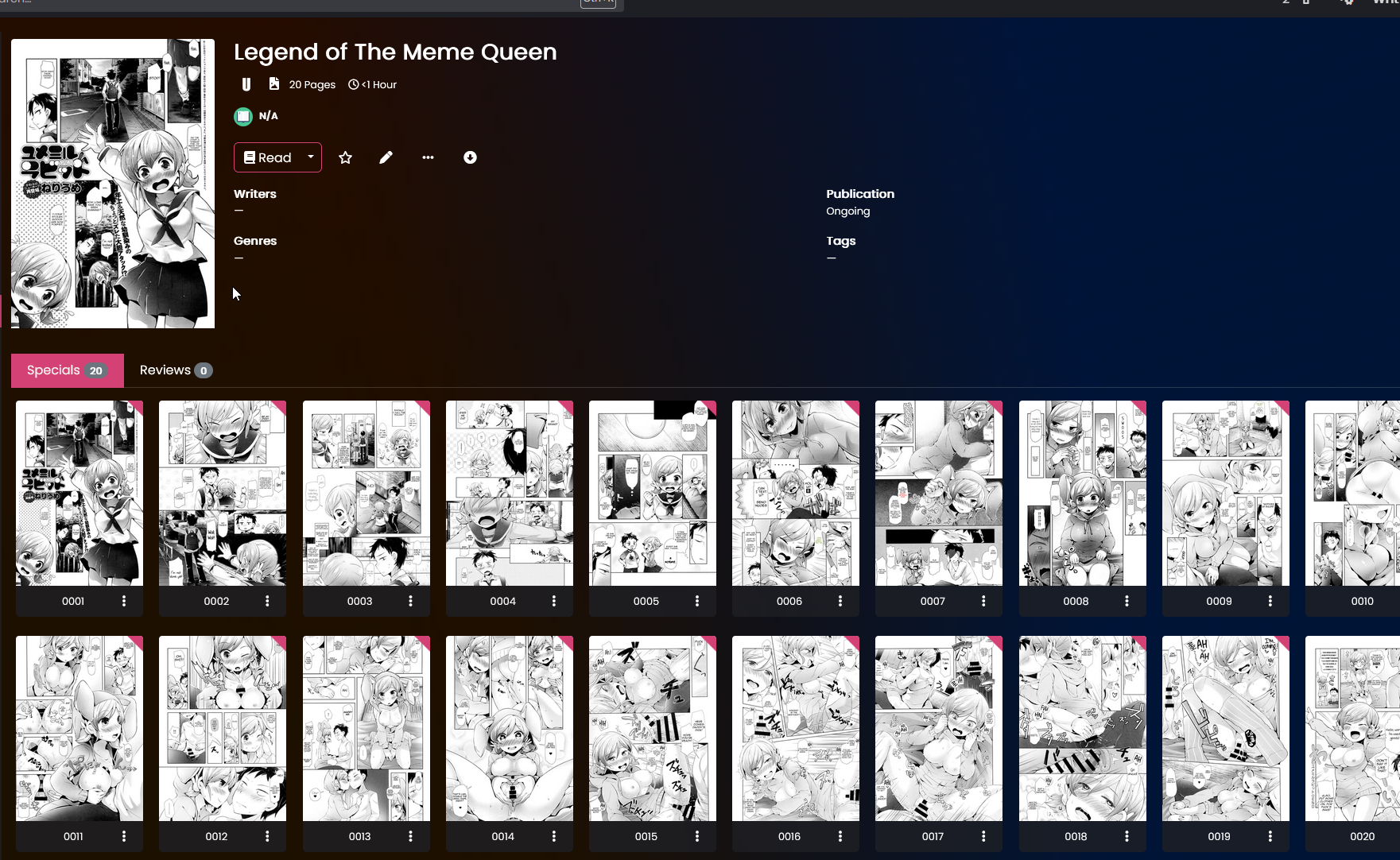Select the Specials tab

tap(67, 370)
